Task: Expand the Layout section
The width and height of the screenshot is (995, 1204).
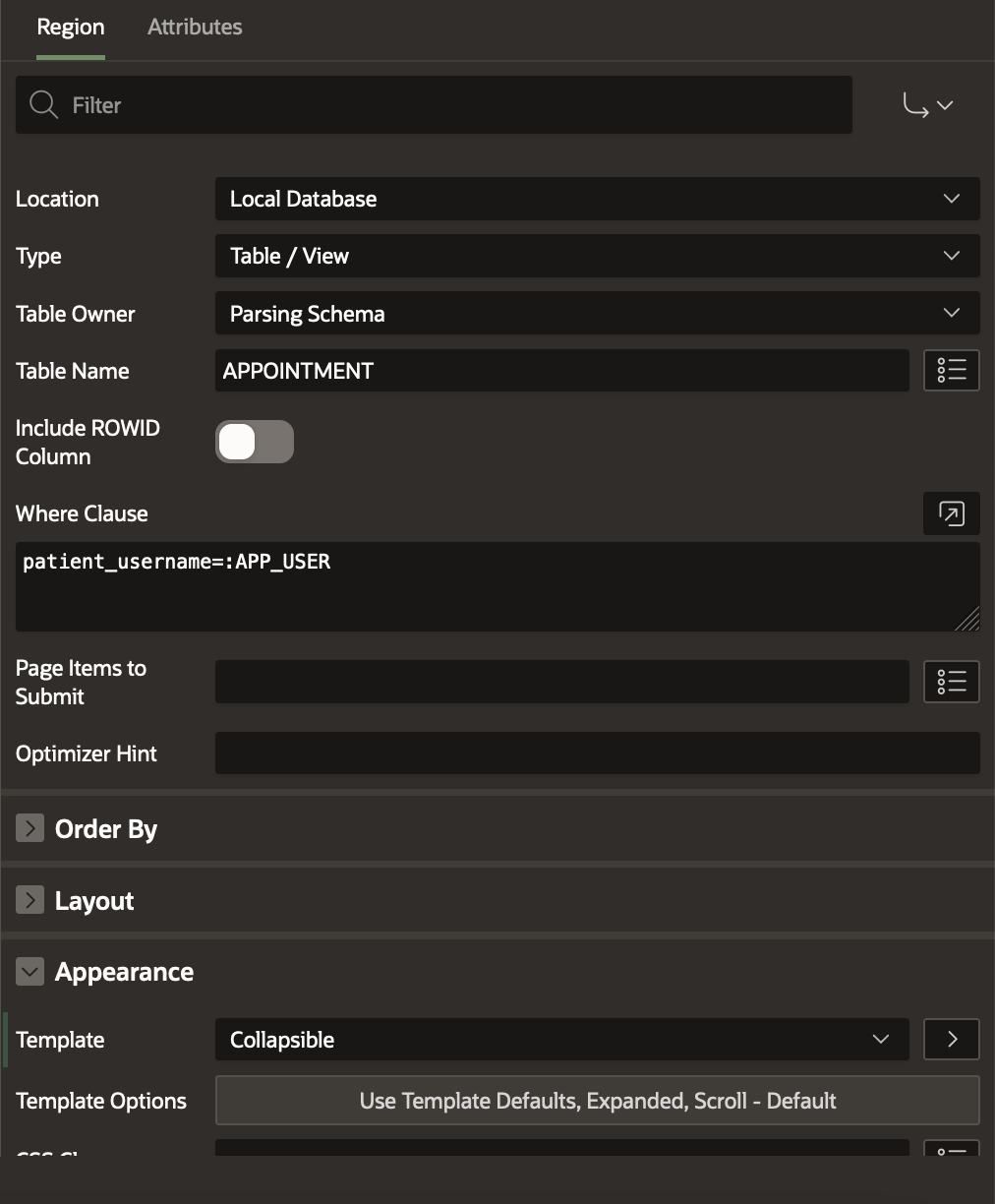Action: [30, 901]
